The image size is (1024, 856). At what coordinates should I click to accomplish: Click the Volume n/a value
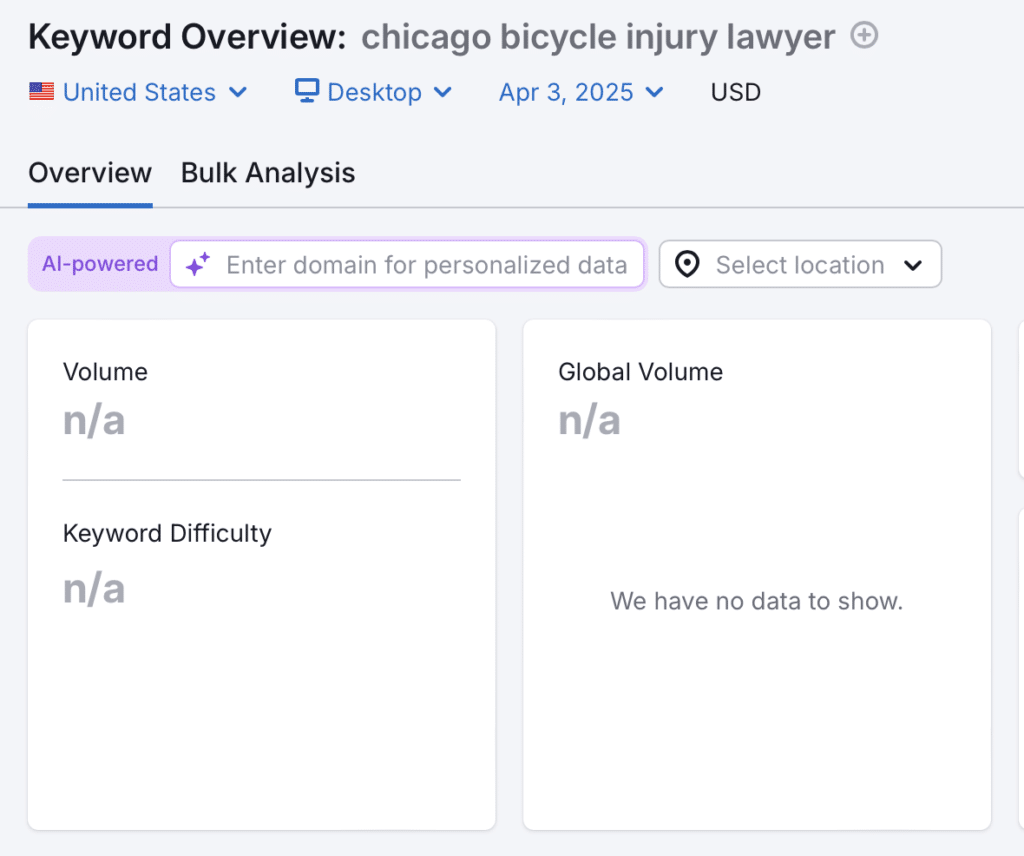(x=94, y=421)
